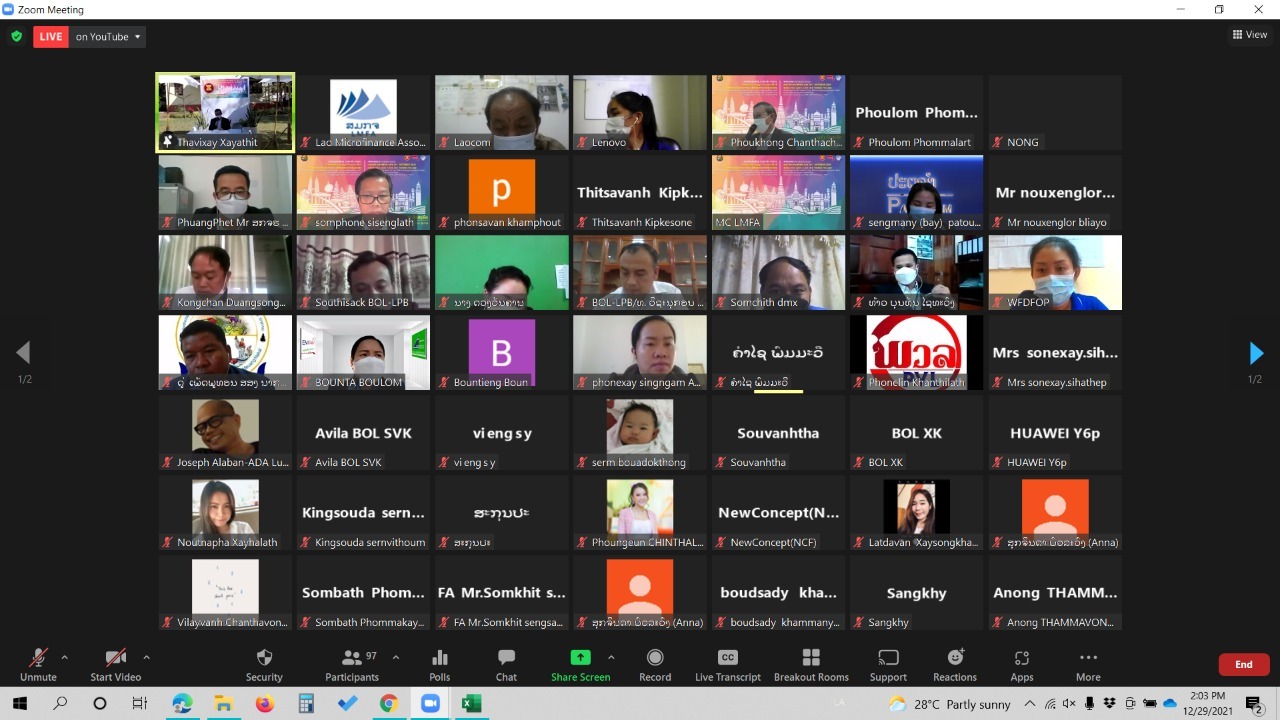This screenshot has height=720, width=1280.
Task: Open the More menu in toolbar
Action: click(1088, 664)
